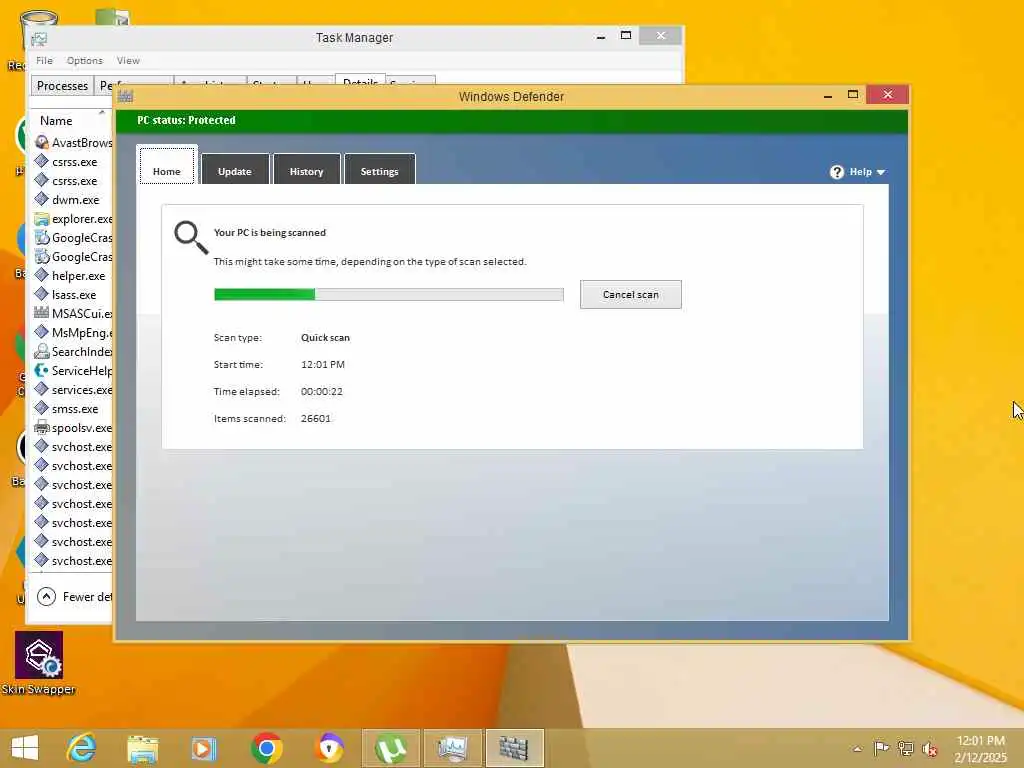Viewport: 1024px width, 768px height.
Task: Show hidden tray icons arrow
Action: 857,748
